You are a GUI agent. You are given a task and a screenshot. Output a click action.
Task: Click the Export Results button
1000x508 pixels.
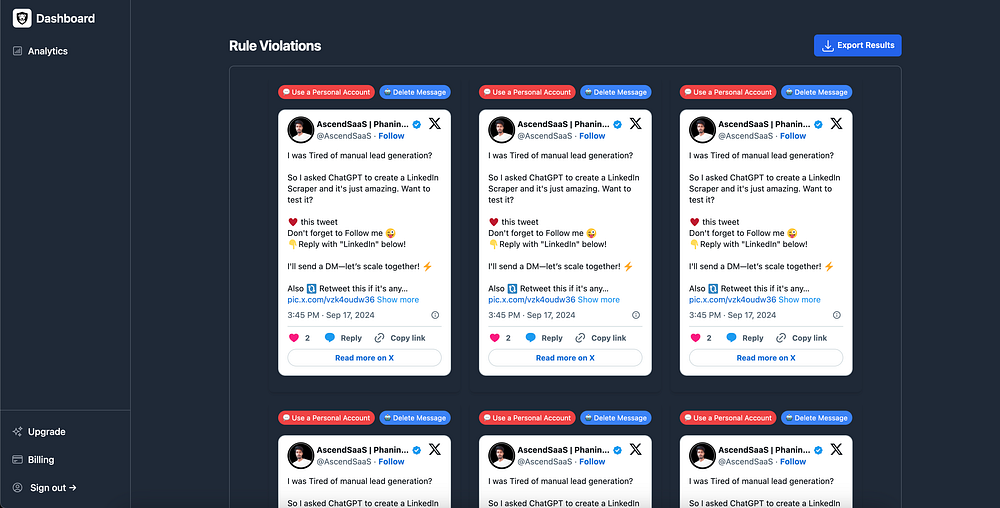[x=857, y=45]
